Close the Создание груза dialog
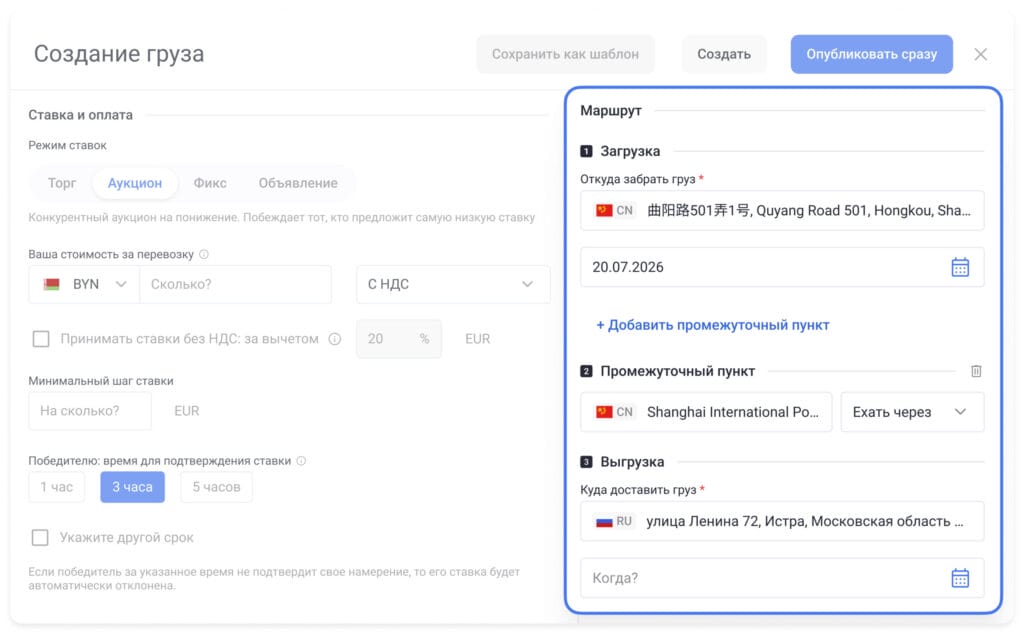Image resolution: width=1024 pixels, height=634 pixels. [x=980, y=54]
